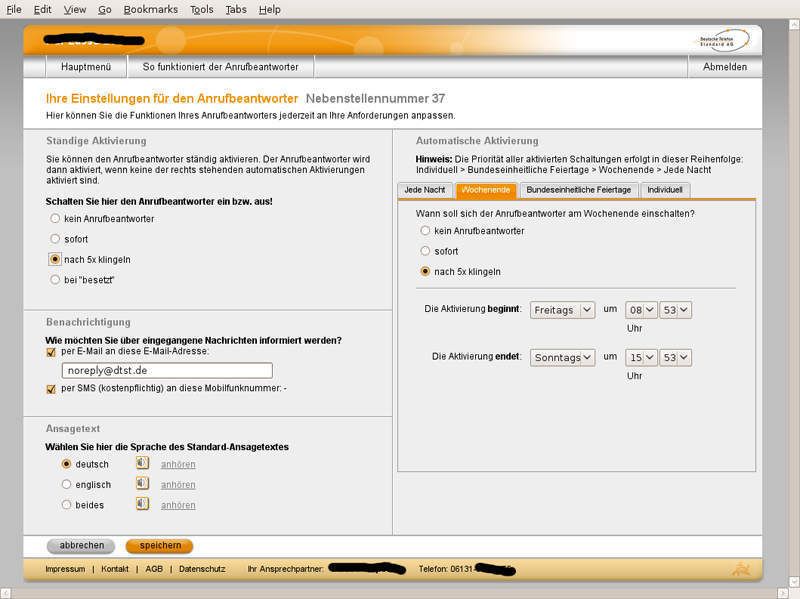The image size is (800, 599).
Task: Play speaker icon for deutsch announcement
Action: coord(142,463)
